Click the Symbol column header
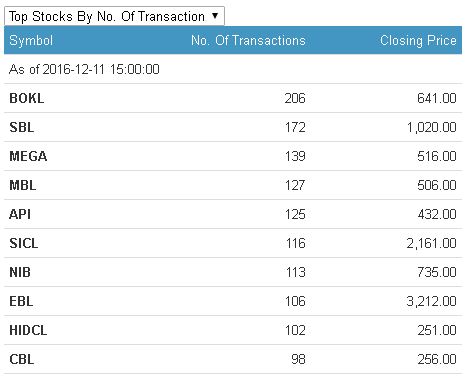 coord(31,40)
